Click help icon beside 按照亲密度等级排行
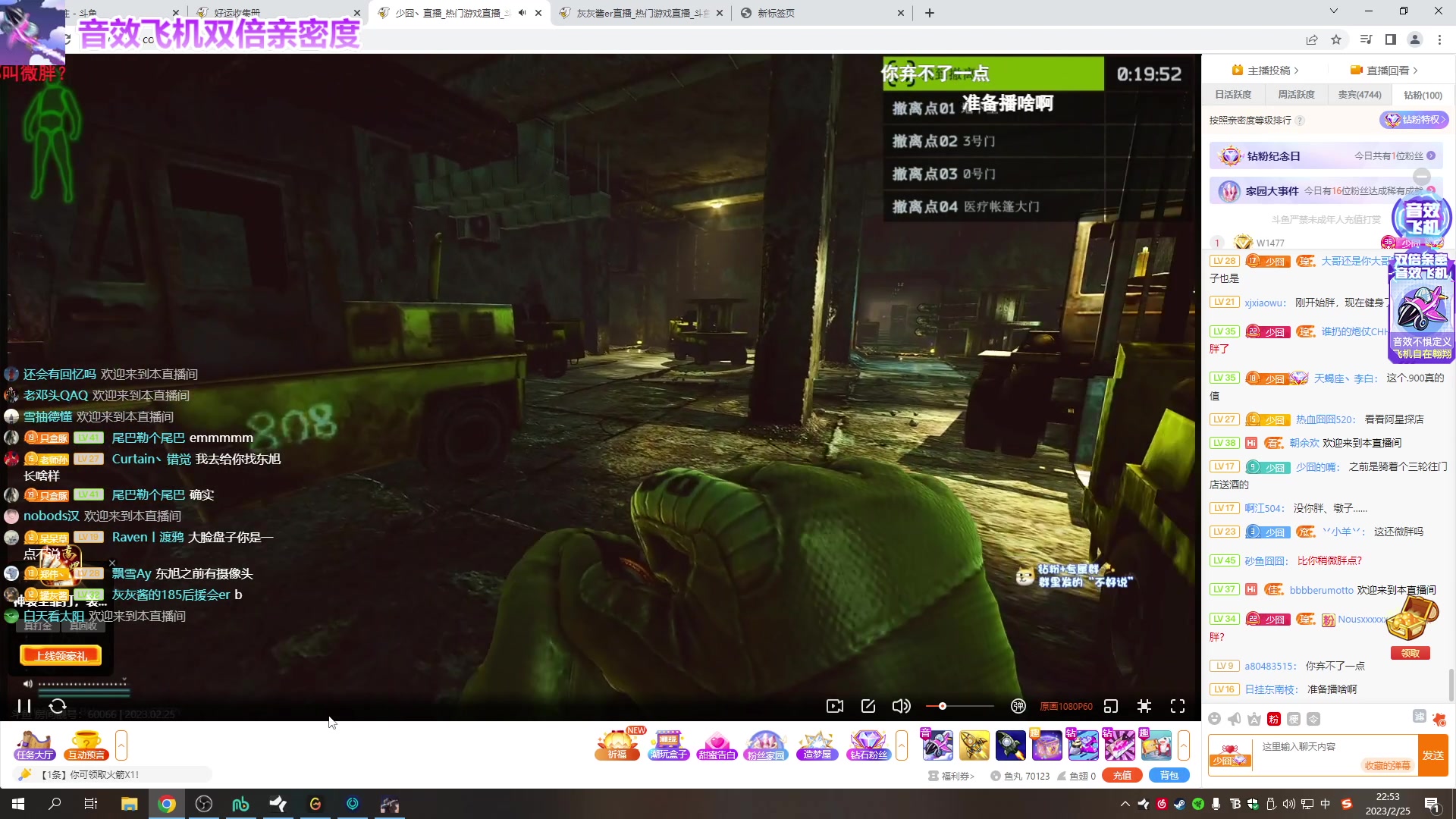Screen dimensions: 1456x819 (x=1300, y=121)
